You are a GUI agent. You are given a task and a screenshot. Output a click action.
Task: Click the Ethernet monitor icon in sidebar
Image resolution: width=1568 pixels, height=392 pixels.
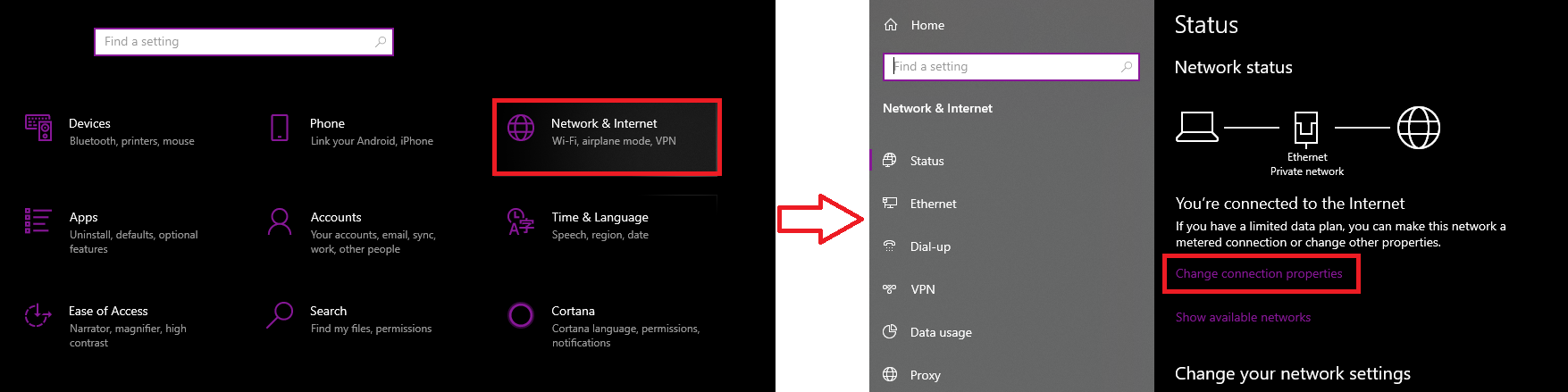click(x=890, y=203)
